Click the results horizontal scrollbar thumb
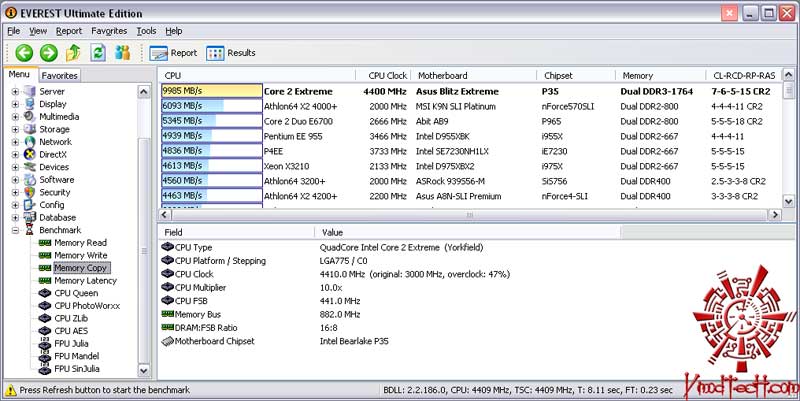800x401 pixels. (469, 215)
